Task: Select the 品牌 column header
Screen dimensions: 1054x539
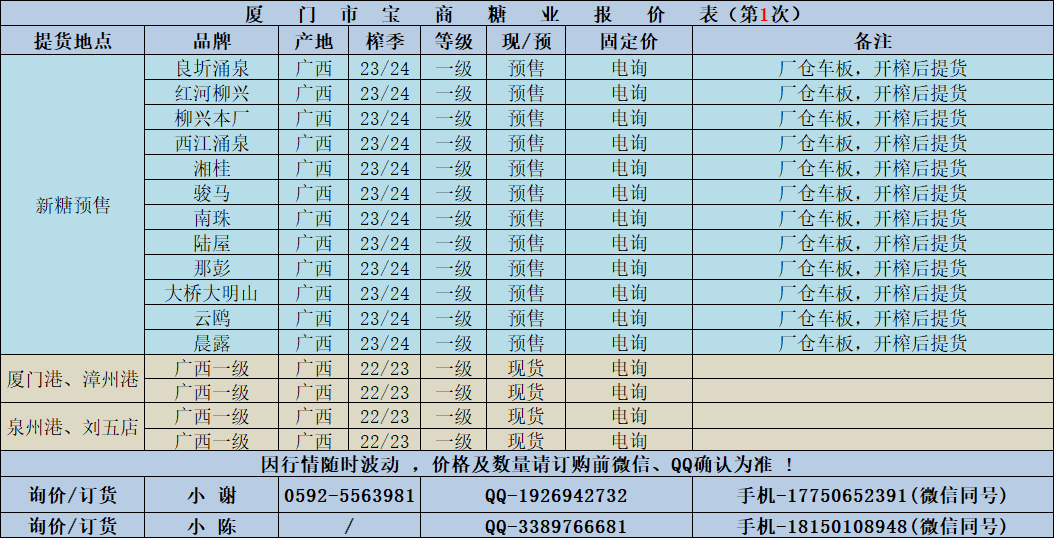Action: [211, 41]
